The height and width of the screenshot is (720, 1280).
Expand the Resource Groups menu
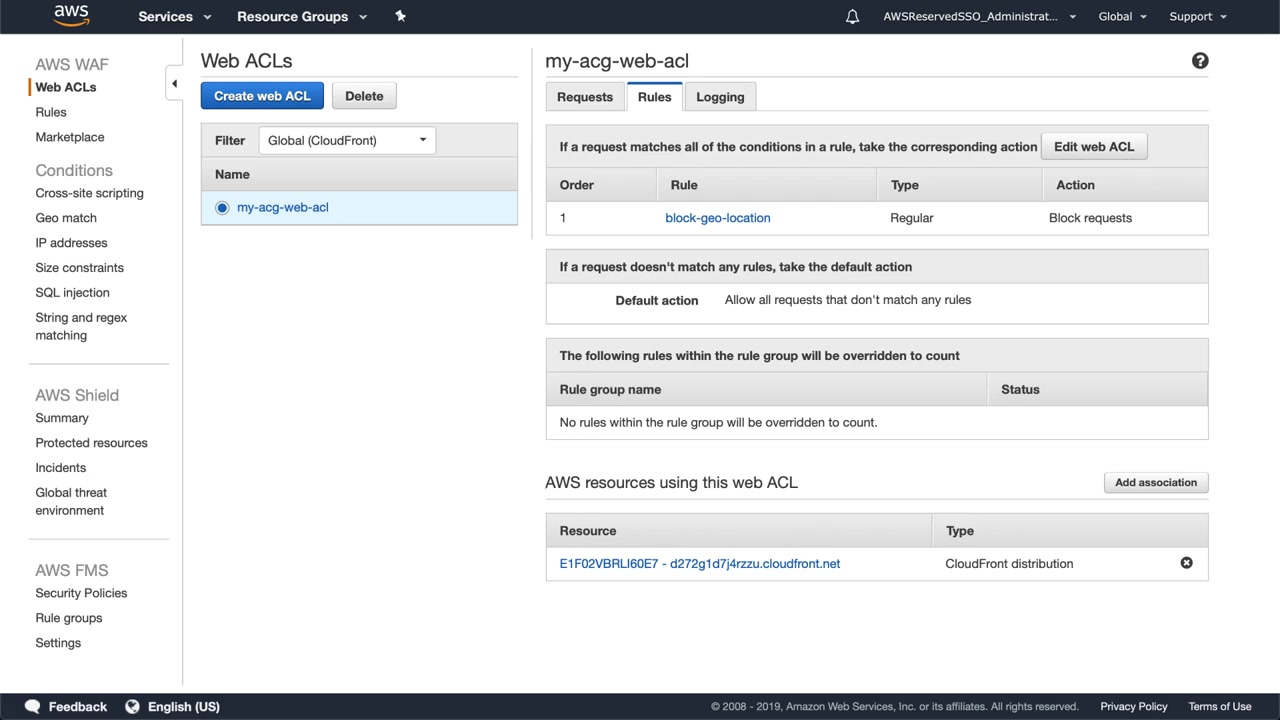[x=302, y=16]
